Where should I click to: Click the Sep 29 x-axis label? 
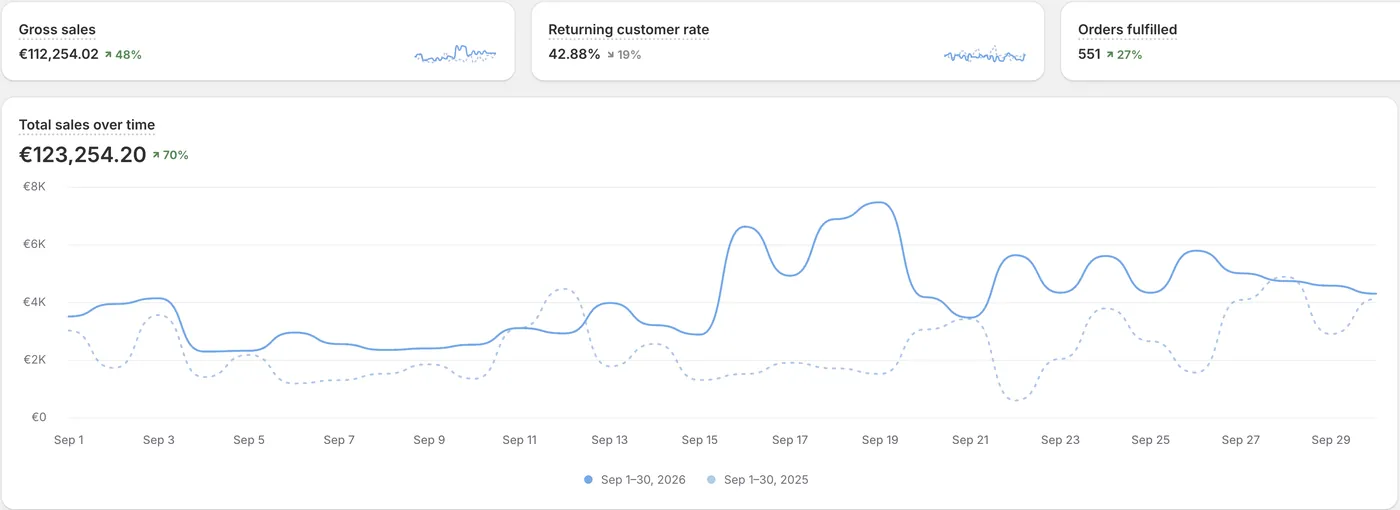tap(1330, 440)
